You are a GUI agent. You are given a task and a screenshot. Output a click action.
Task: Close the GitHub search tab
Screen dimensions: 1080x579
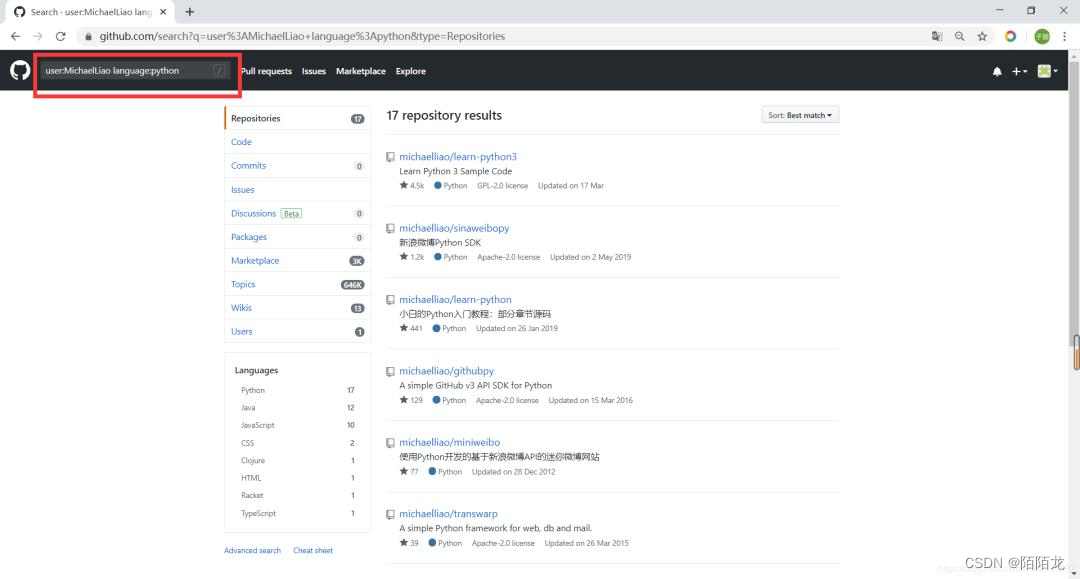click(x=163, y=12)
